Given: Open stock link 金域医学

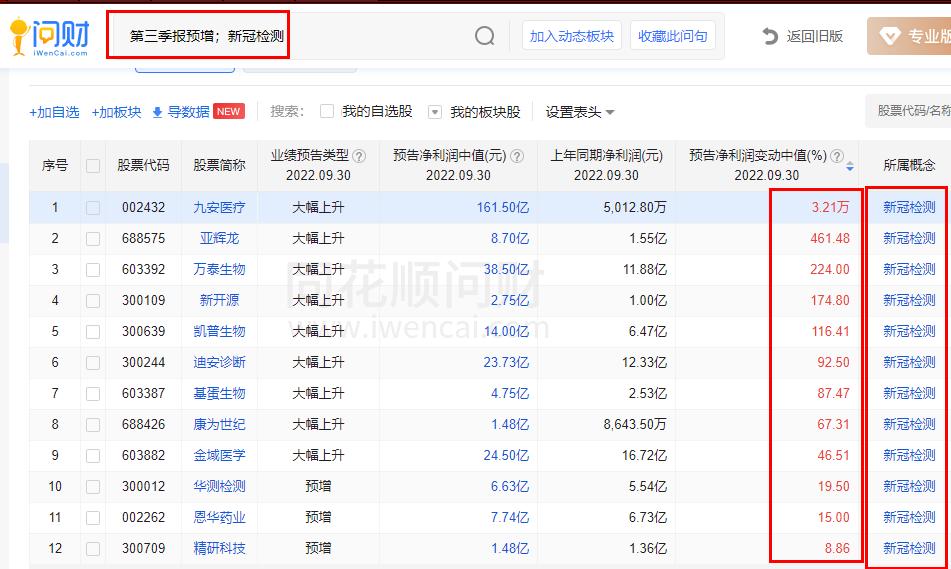Looking at the screenshot, I should 219,455.
